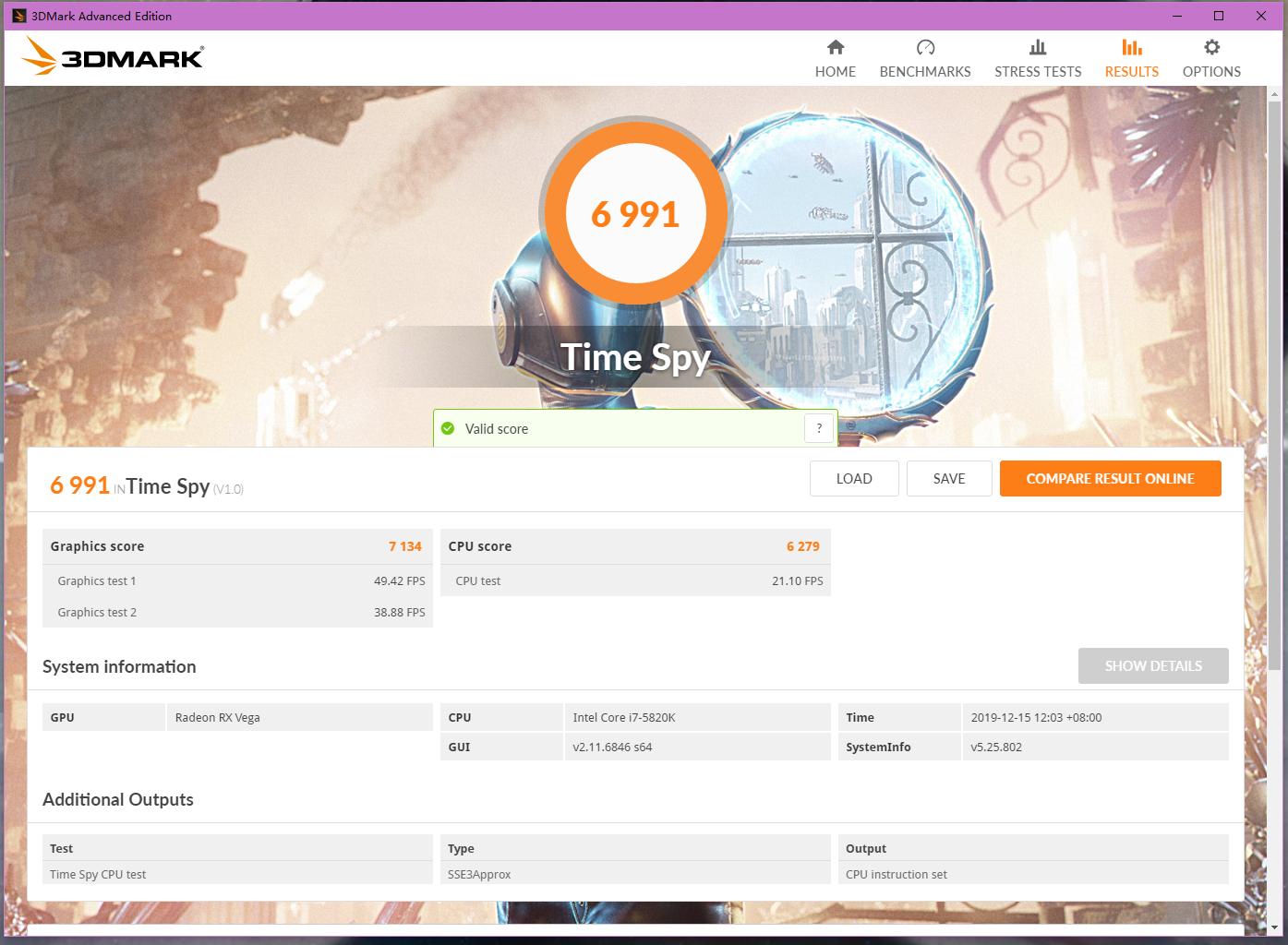
Task: Click the 6 991 IN Time Spy heading
Action: click(147, 485)
